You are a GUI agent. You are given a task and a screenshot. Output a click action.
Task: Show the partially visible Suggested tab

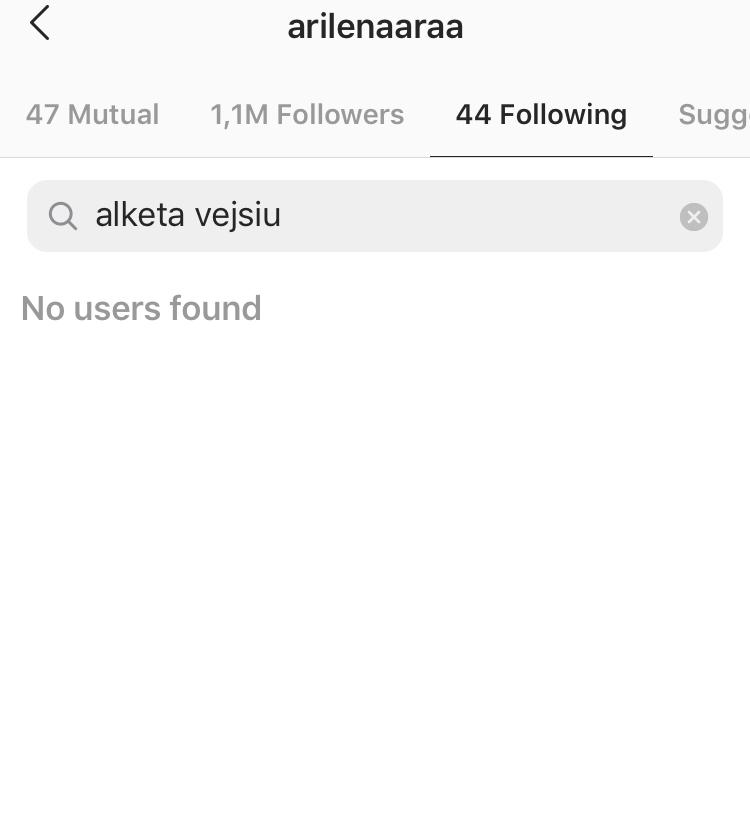point(714,115)
